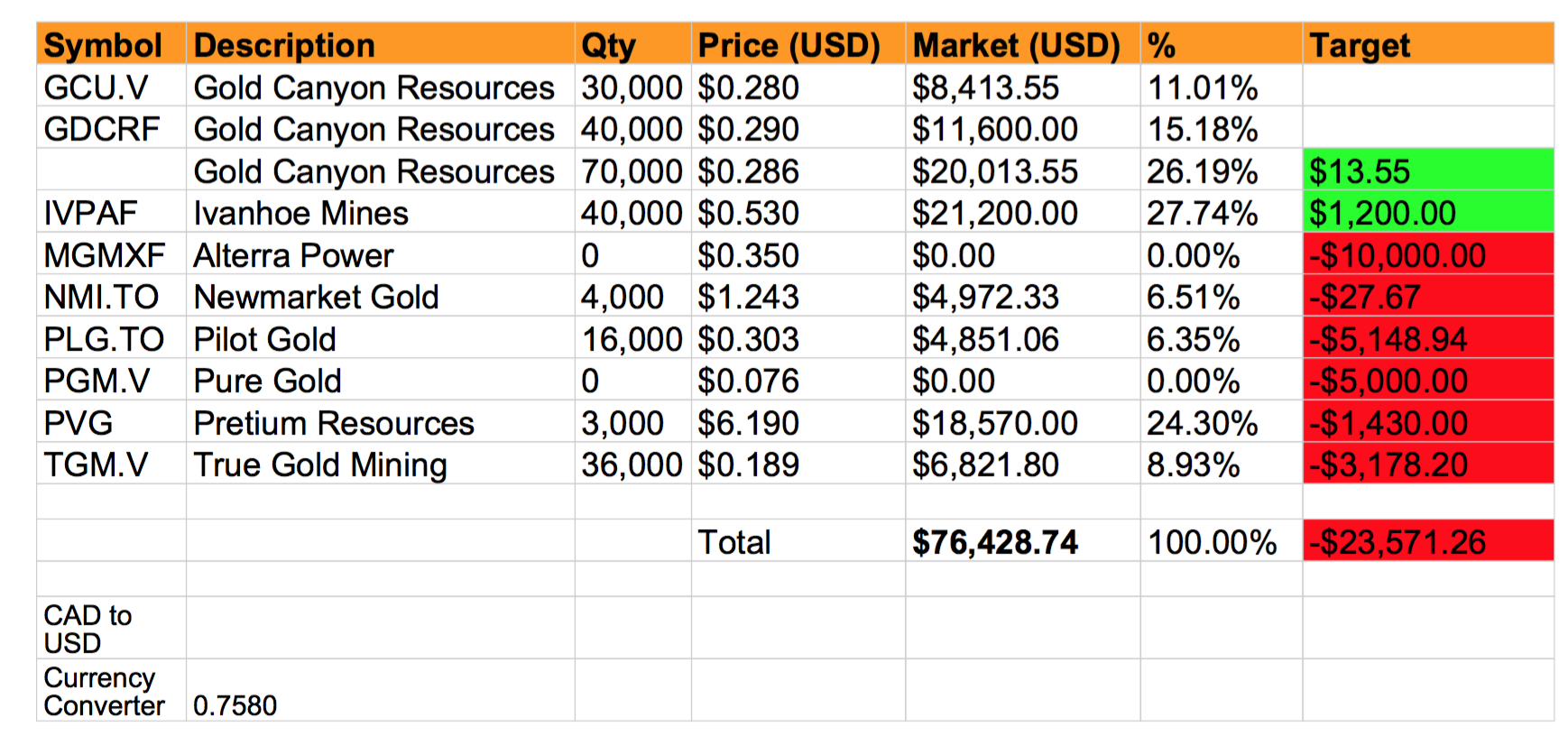Select the $20,013.55 market value cell
This screenshot has width=1568, height=736.
(1022, 170)
